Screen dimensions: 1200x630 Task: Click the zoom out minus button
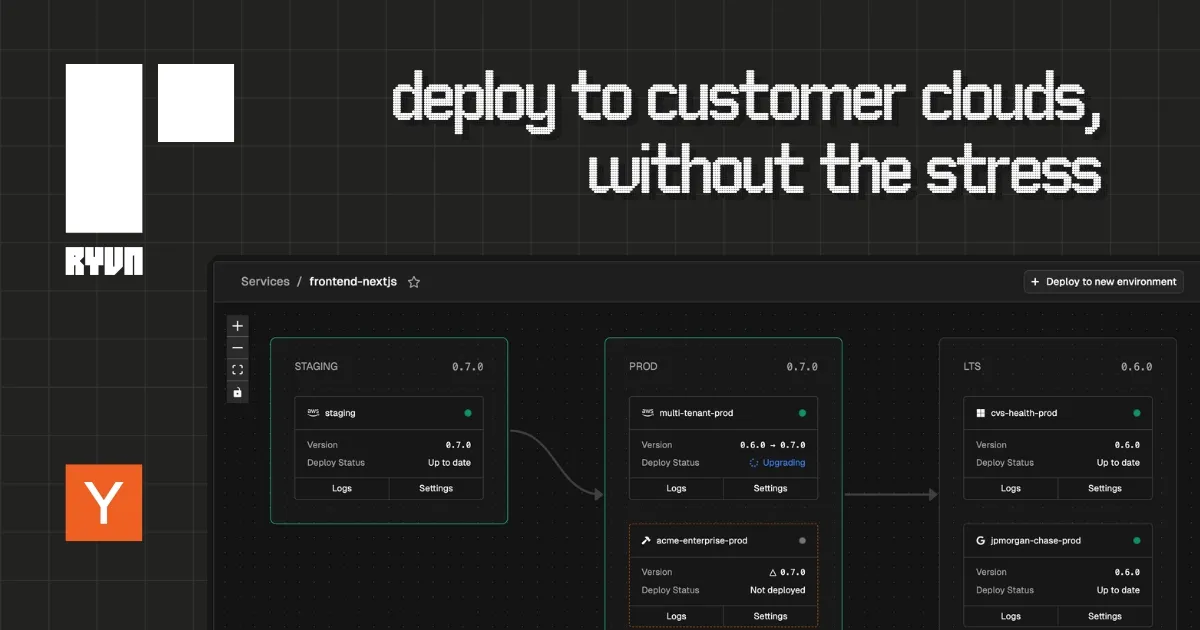coord(237,348)
